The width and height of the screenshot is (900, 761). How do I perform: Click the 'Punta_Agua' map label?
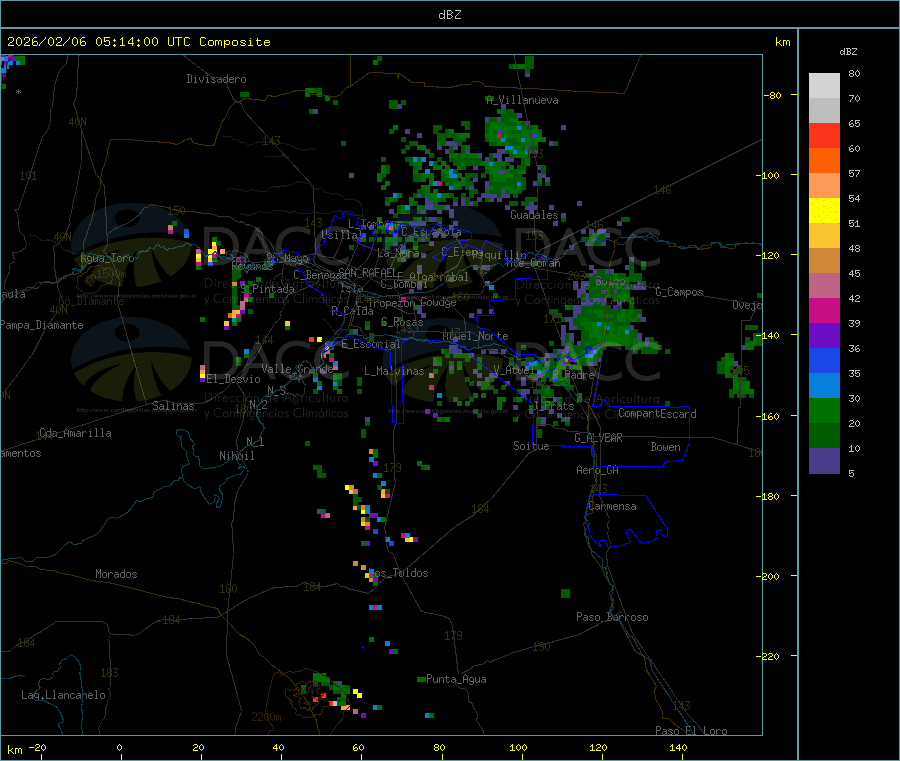pos(456,679)
